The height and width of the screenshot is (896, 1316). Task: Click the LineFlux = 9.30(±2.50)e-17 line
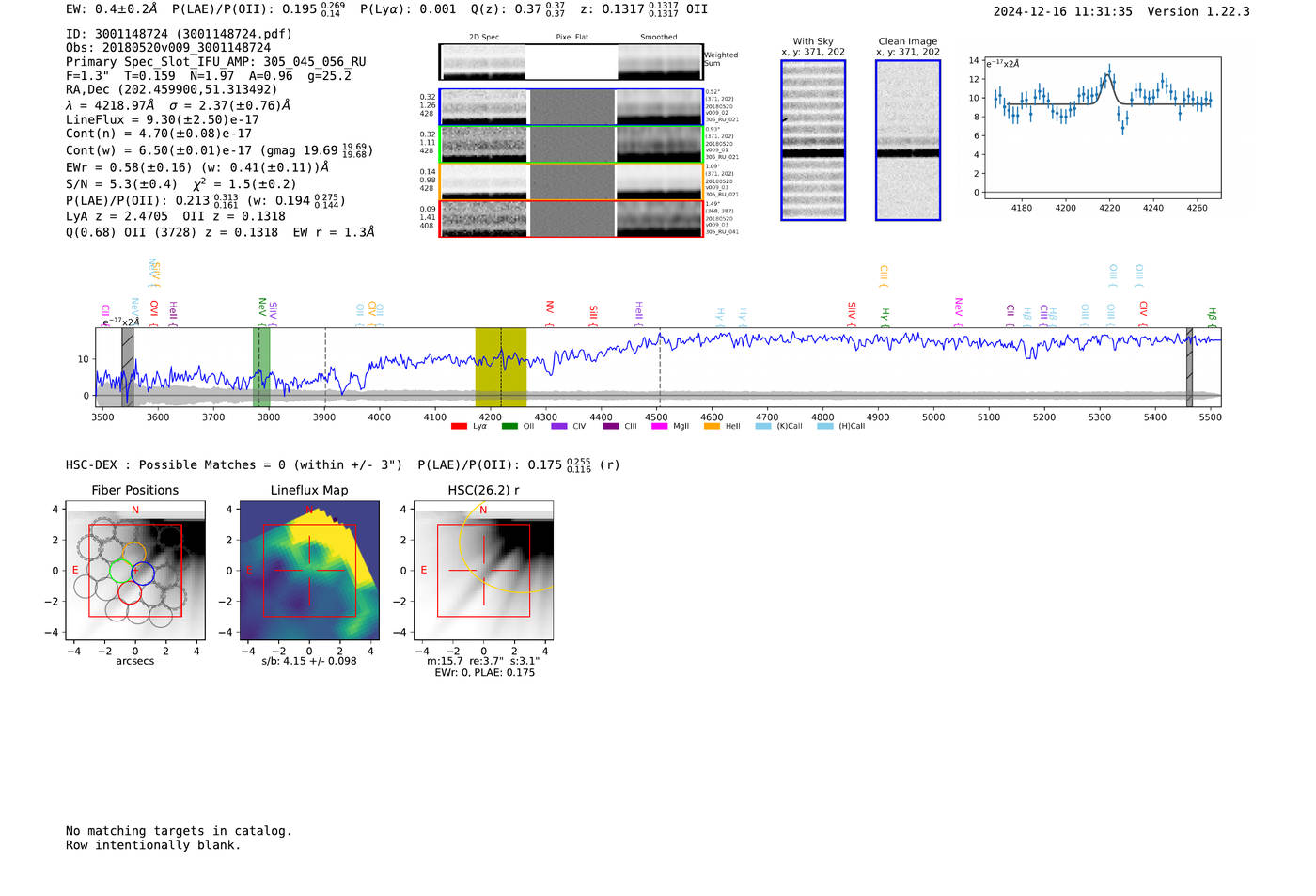[163, 119]
